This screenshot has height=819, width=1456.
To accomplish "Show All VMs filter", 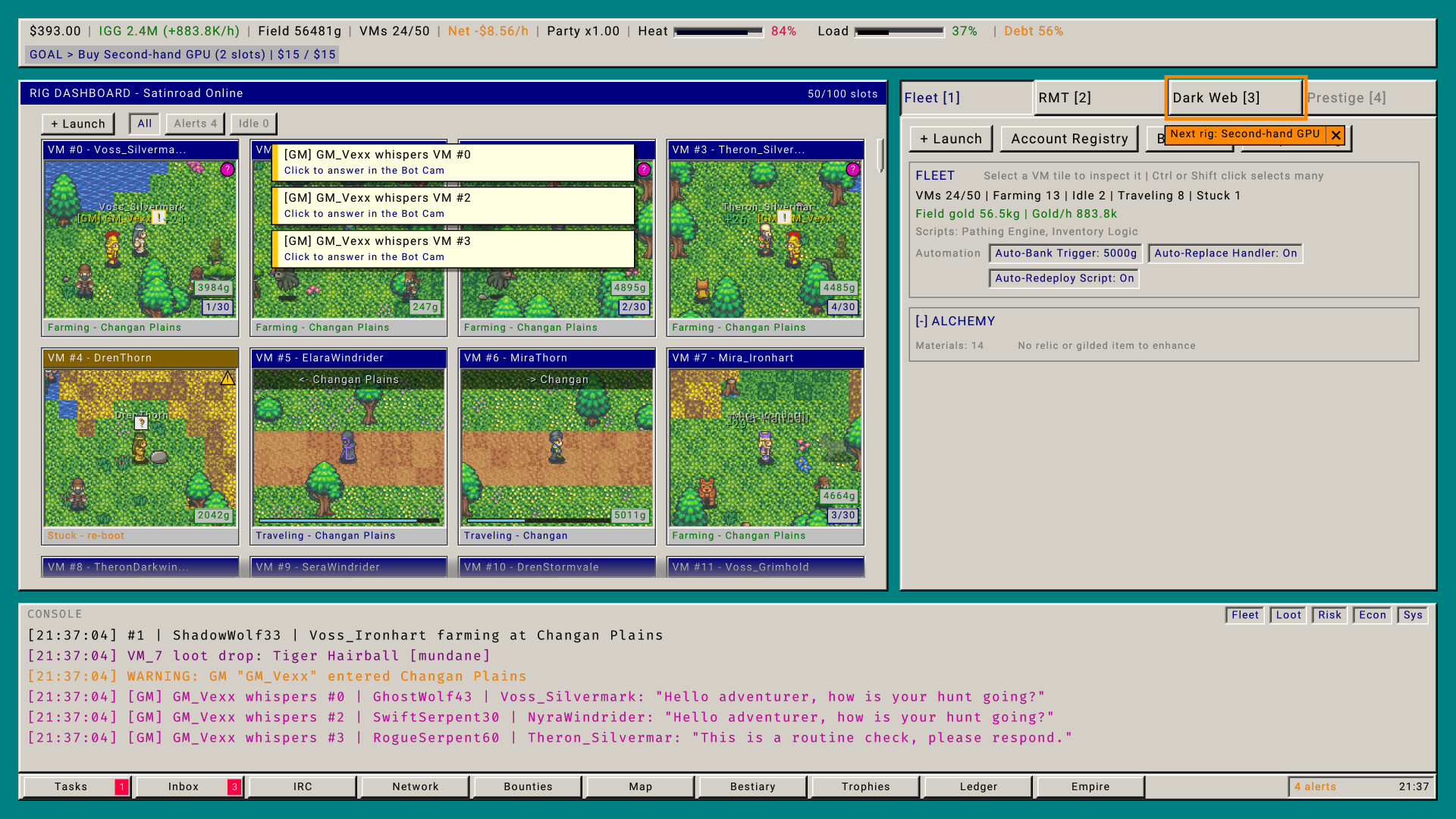I will (x=144, y=124).
